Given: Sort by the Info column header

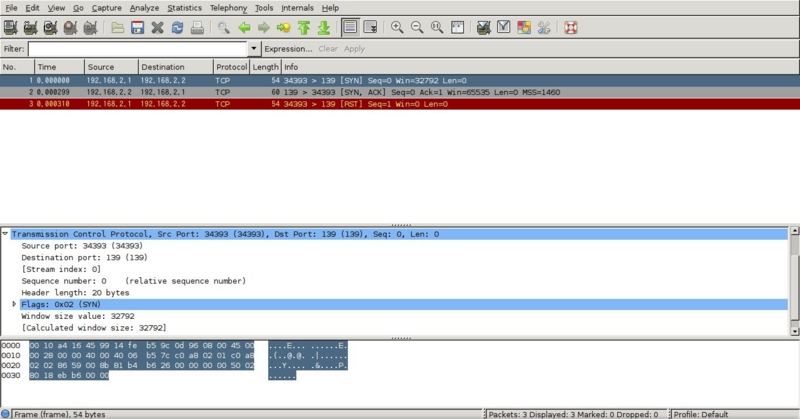Looking at the screenshot, I should pyautogui.click(x=541, y=67).
